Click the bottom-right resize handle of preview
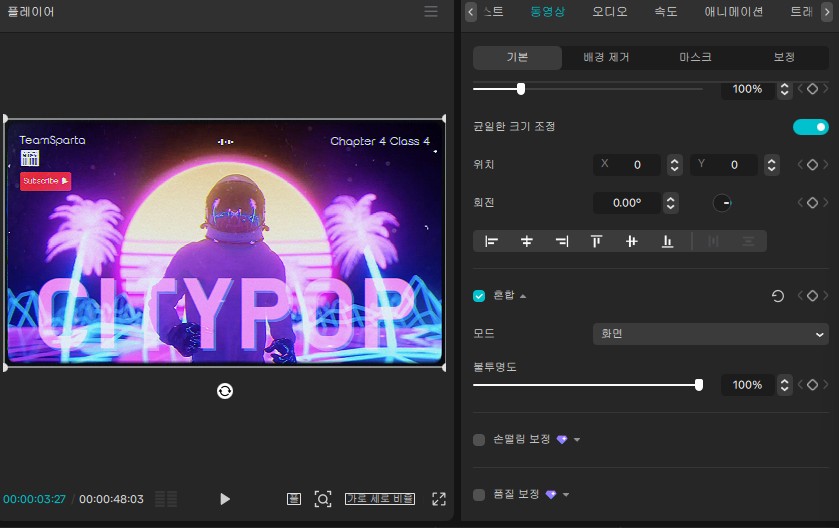Screen dimensions: 839x528 pos(444,368)
